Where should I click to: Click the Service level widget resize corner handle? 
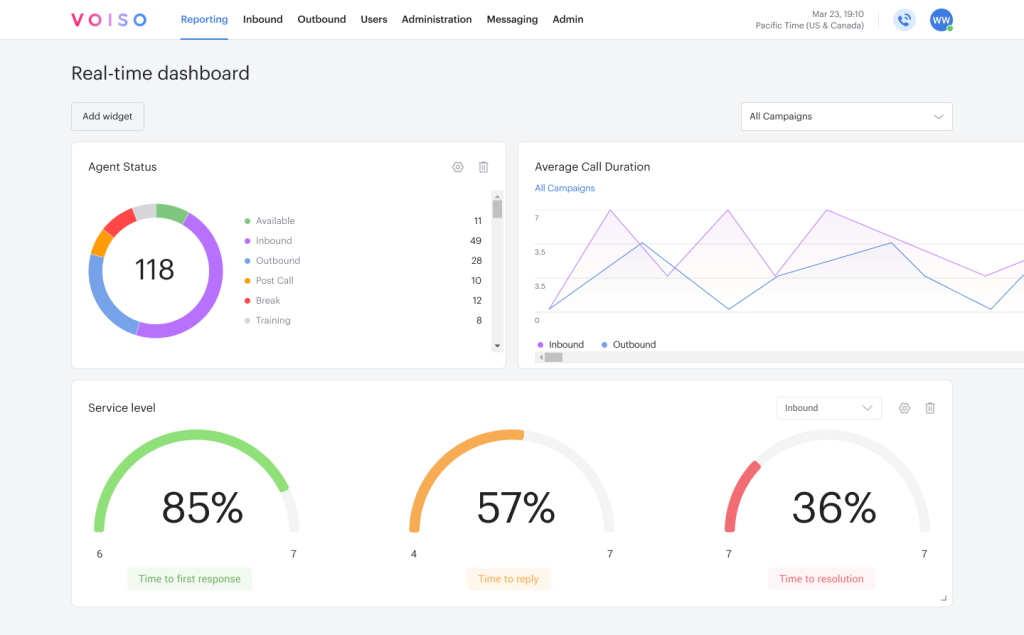coord(944,598)
